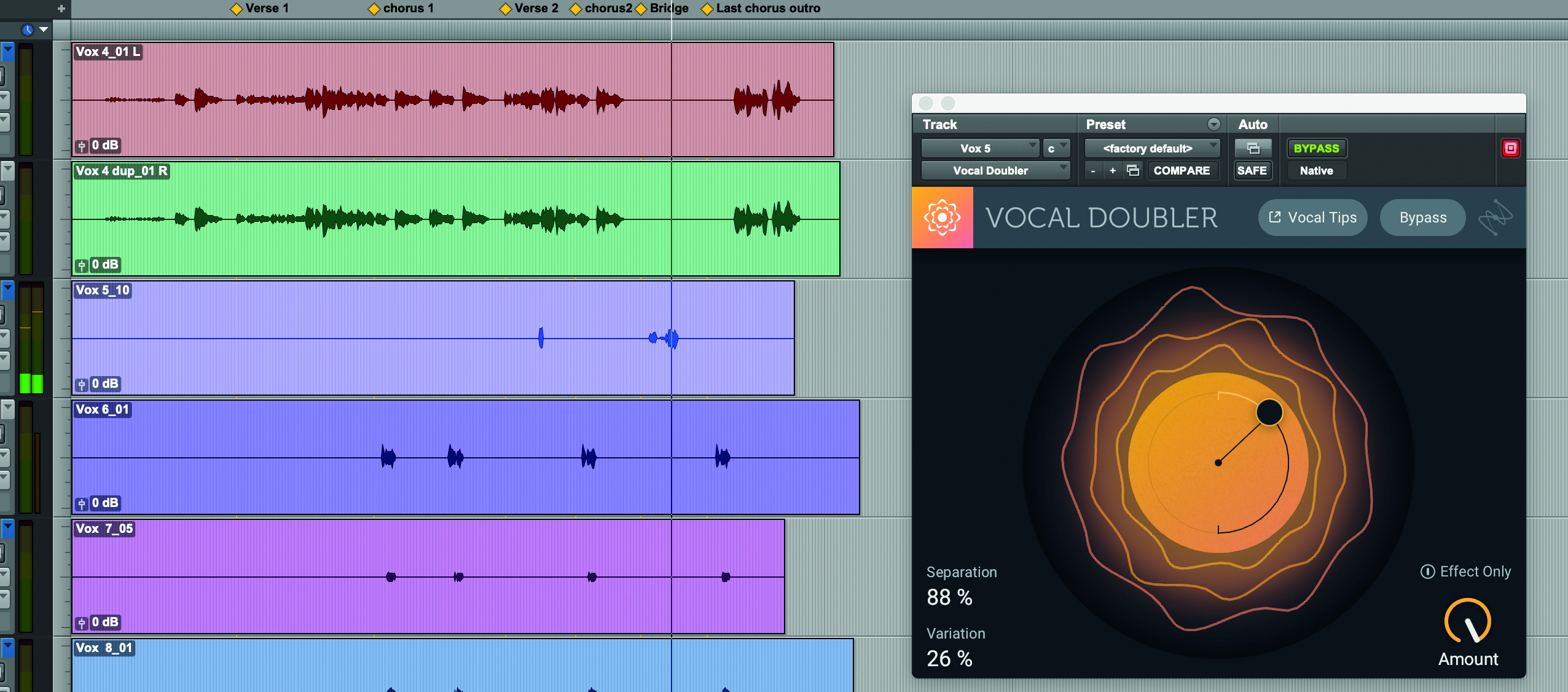Open the insert position 'c' dropdown
This screenshot has height=692, width=1568.
point(1057,148)
